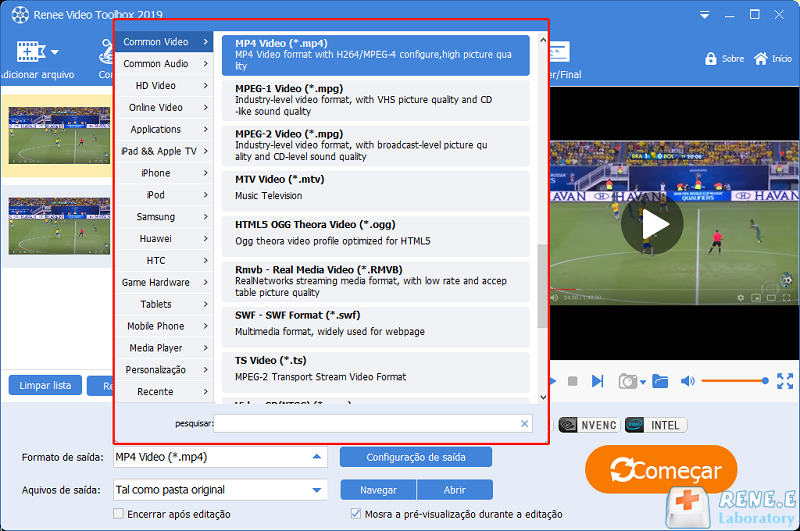Click the Renee Video Toolbox logo icon

[20, 15]
